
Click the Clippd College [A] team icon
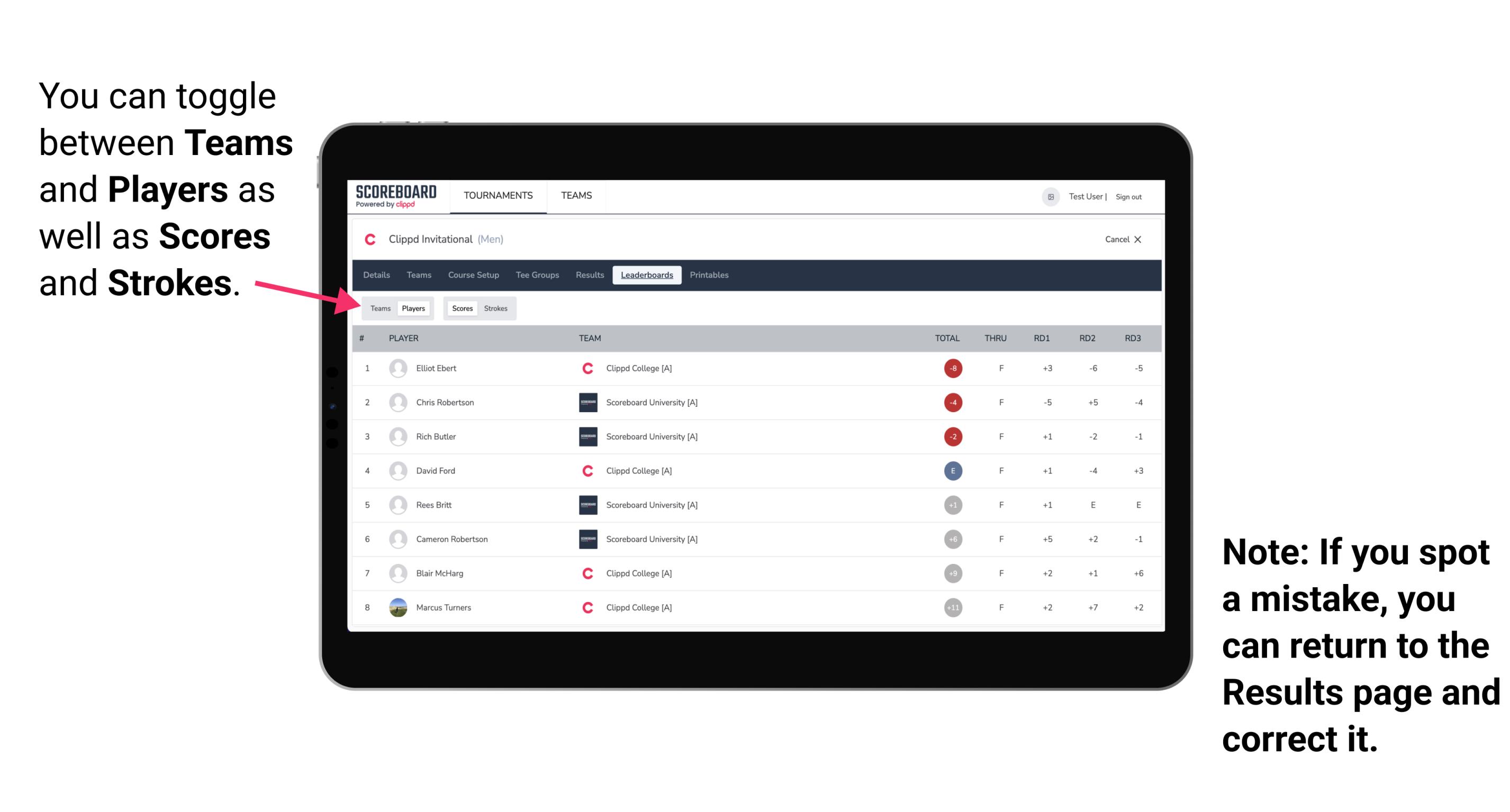coord(583,368)
